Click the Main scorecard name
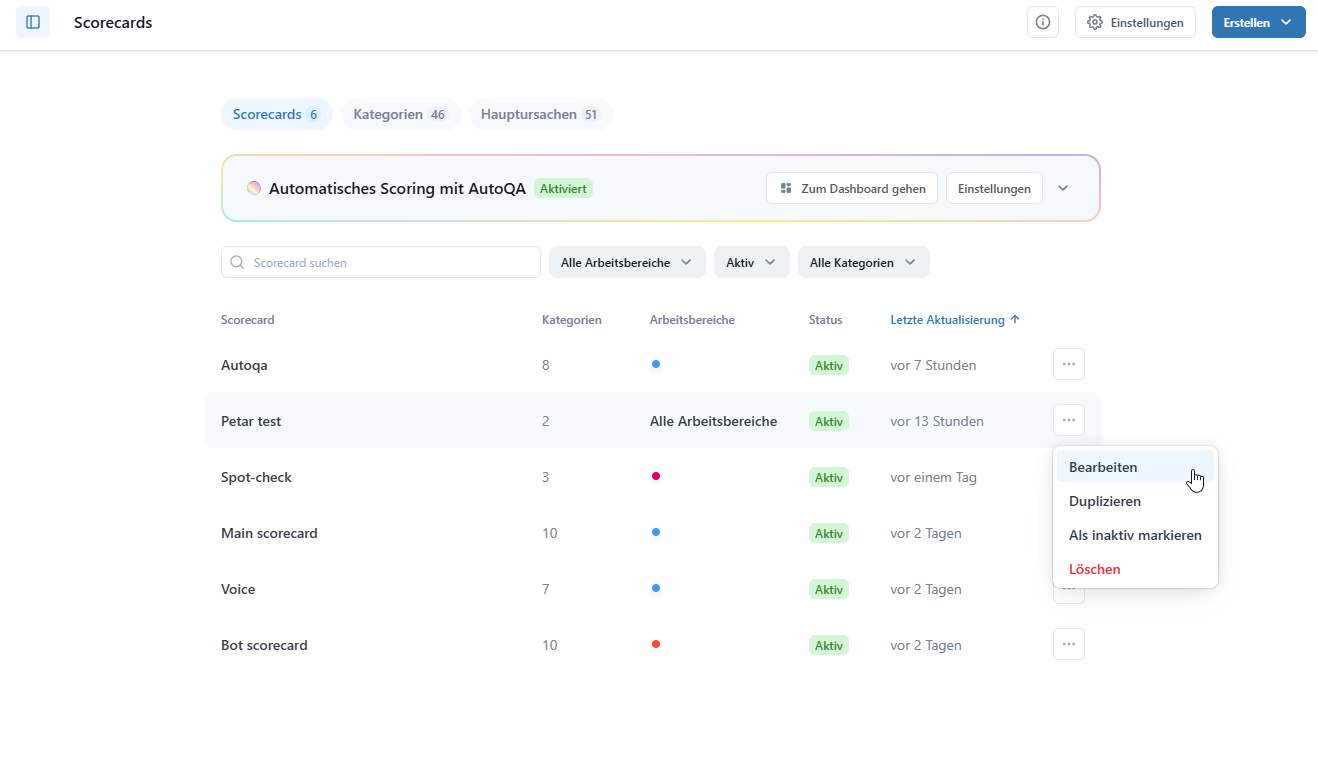This screenshot has width=1318, height=777. (x=269, y=533)
